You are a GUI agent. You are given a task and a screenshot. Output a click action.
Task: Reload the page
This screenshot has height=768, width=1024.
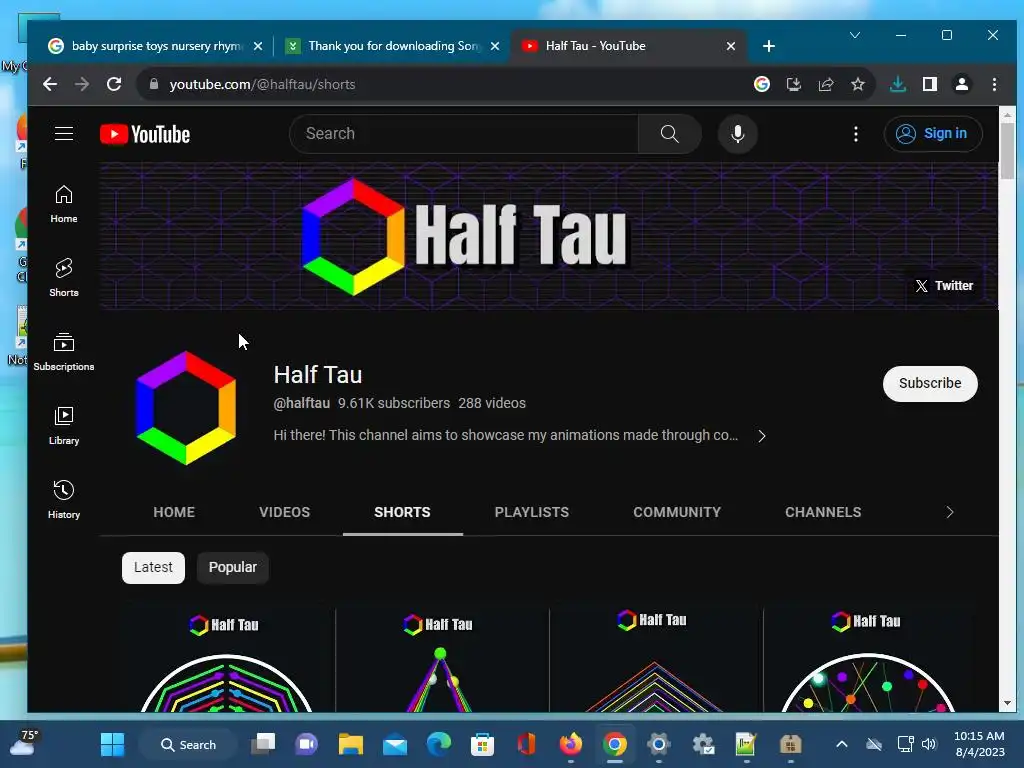(114, 84)
